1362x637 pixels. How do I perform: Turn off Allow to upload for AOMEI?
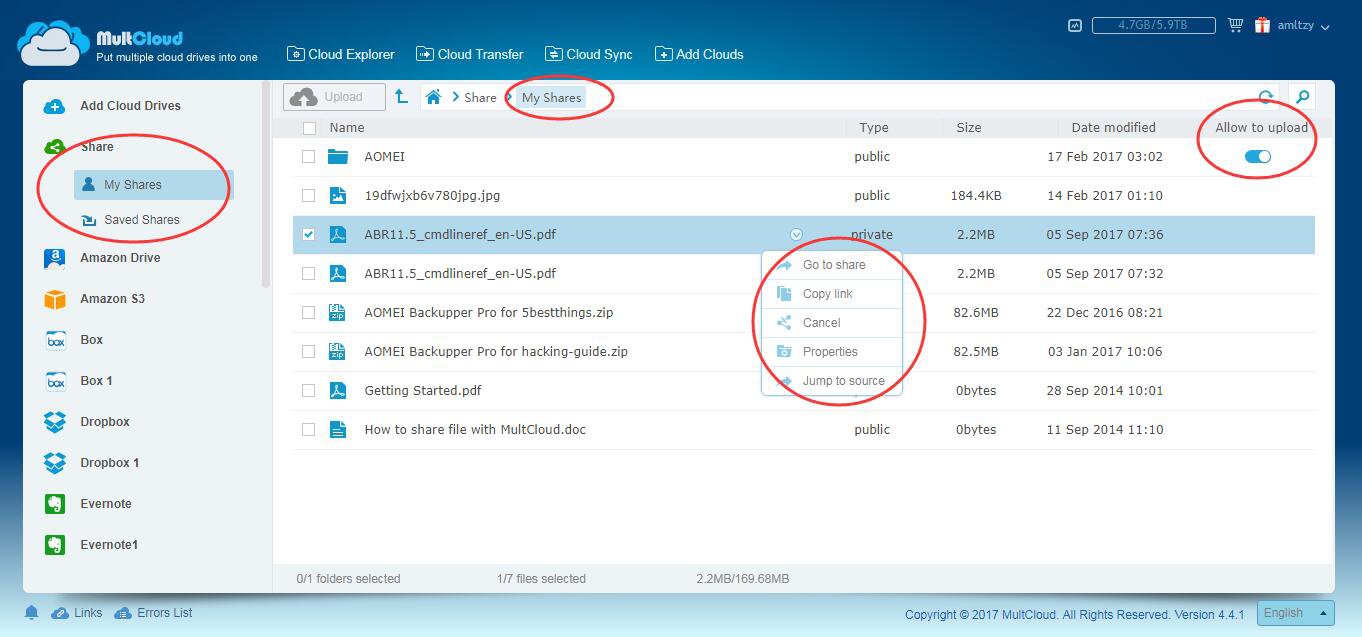click(1257, 156)
